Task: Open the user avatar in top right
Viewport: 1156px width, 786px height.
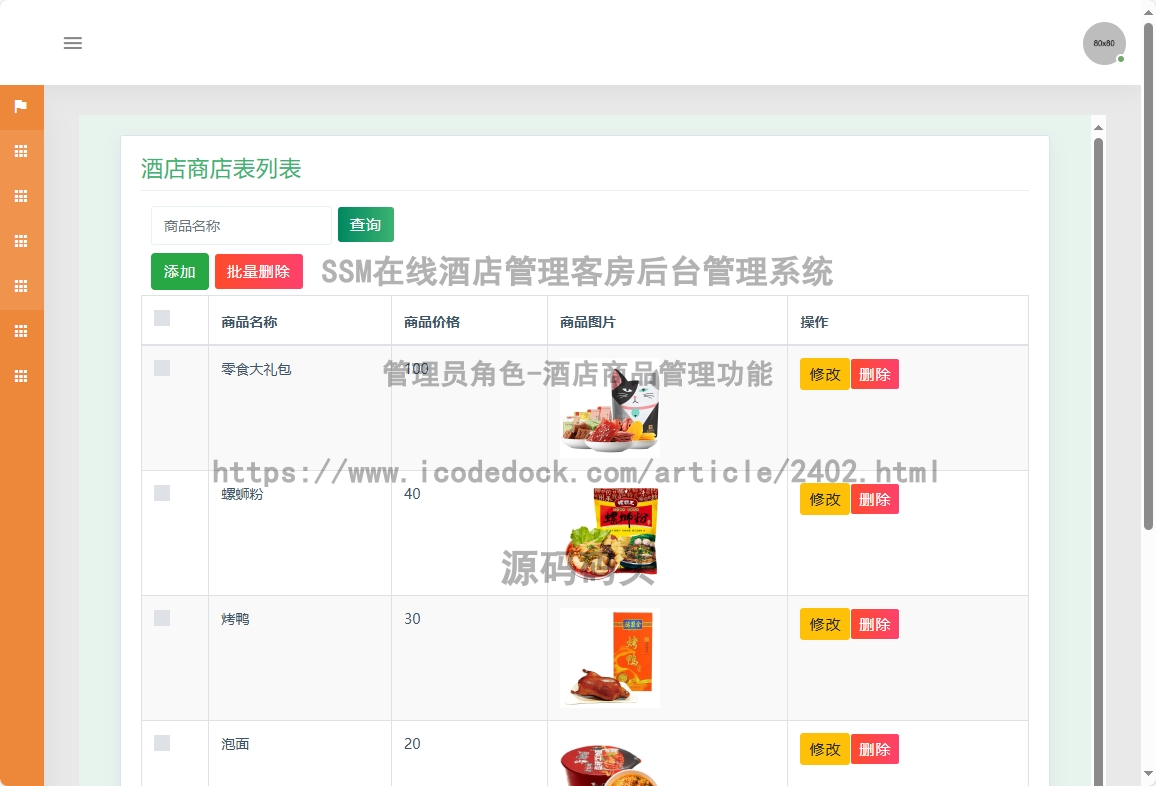Action: click(x=1104, y=44)
